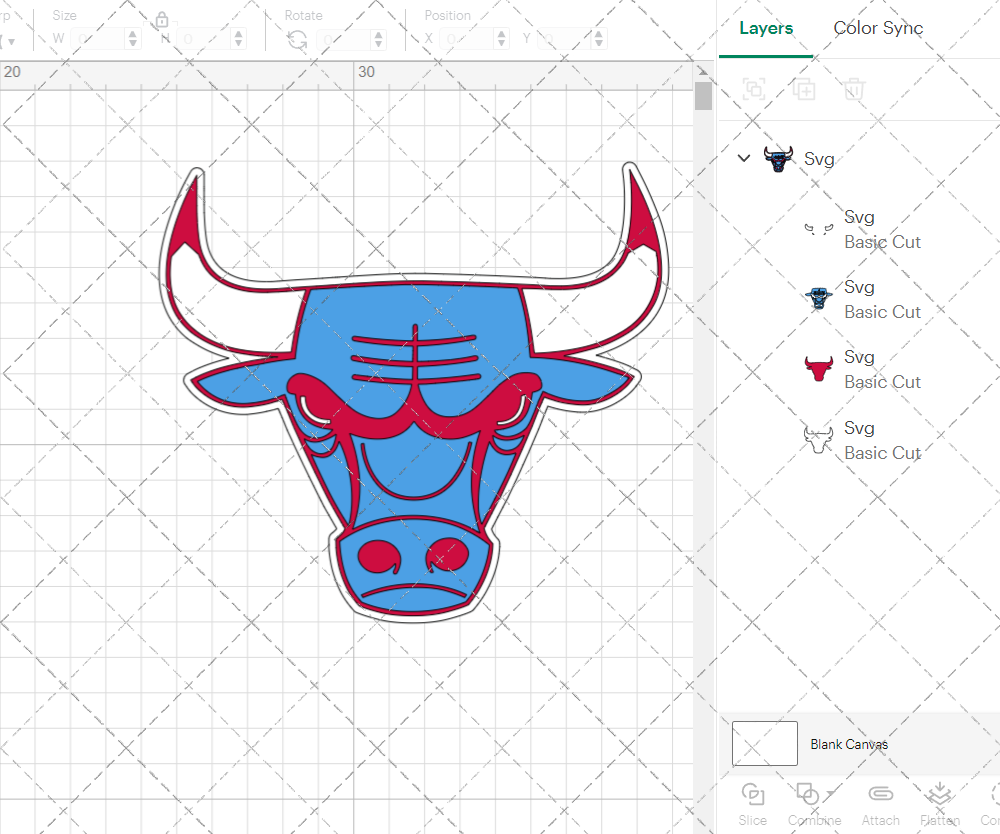Click the Height stepper arrows

[x=239, y=39]
